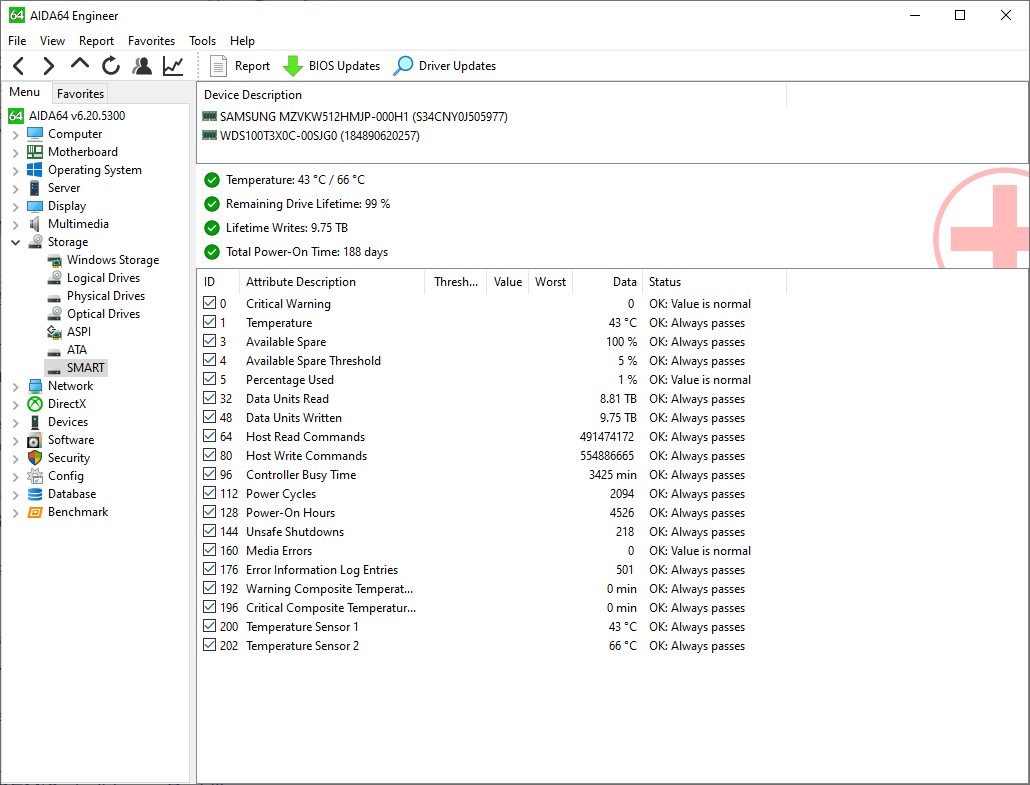The width and height of the screenshot is (1030, 785).
Task: Expand the Security tree node
Action: click(15, 459)
